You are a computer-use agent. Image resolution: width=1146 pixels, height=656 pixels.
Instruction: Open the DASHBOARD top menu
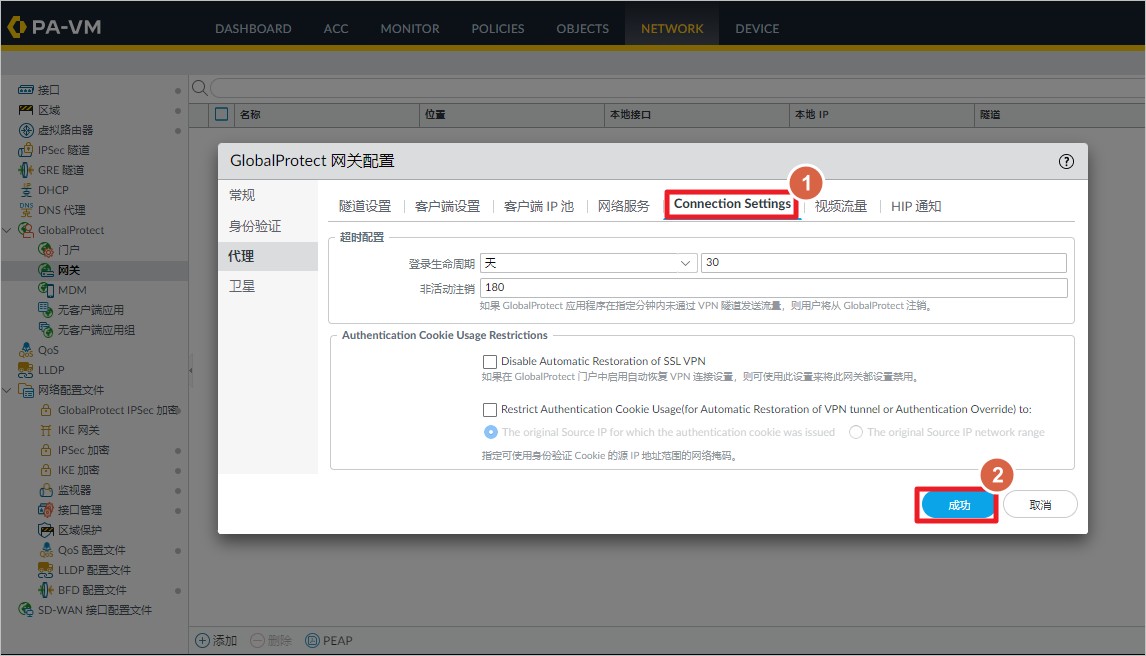[x=253, y=28]
